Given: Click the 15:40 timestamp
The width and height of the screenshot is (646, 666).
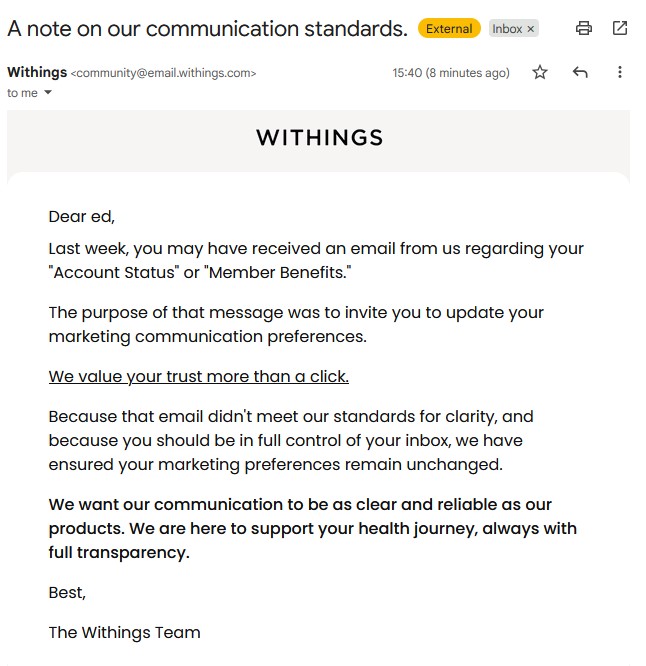Looking at the screenshot, I should [x=450, y=73].
